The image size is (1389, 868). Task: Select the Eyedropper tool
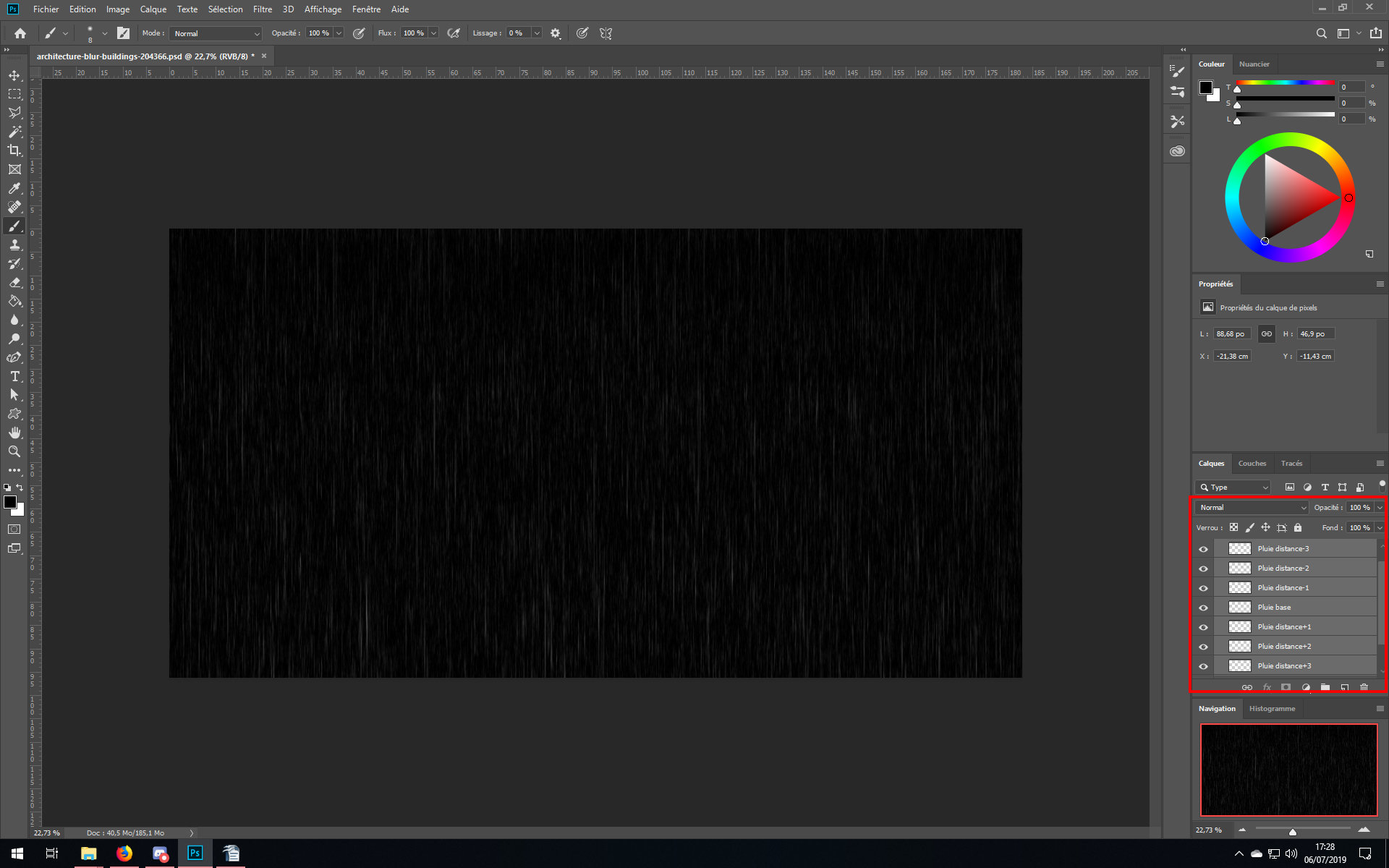pyautogui.click(x=14, y=188)
